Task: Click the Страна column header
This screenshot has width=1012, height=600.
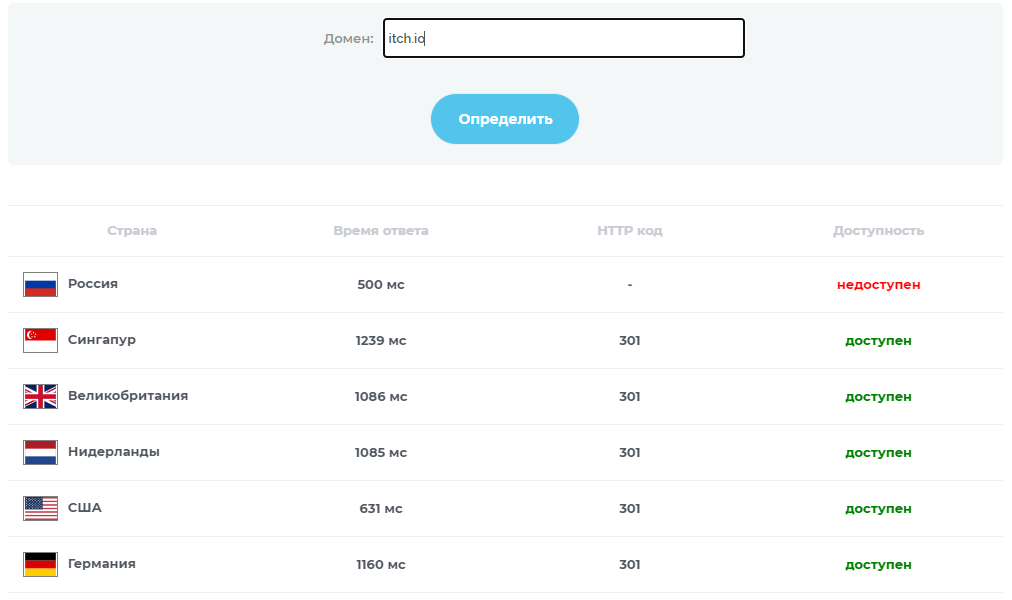Action: click(132, 231)
